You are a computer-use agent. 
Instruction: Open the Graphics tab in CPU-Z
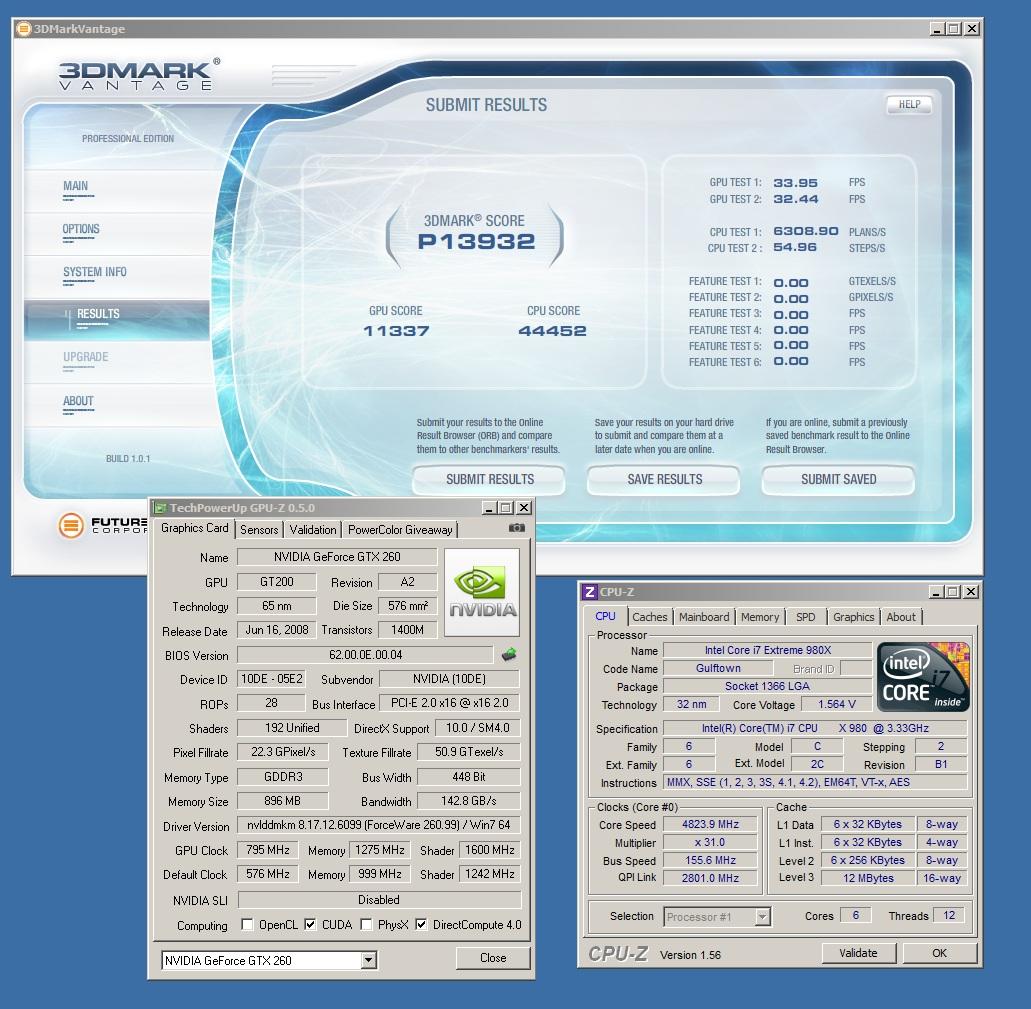[853, 617]
